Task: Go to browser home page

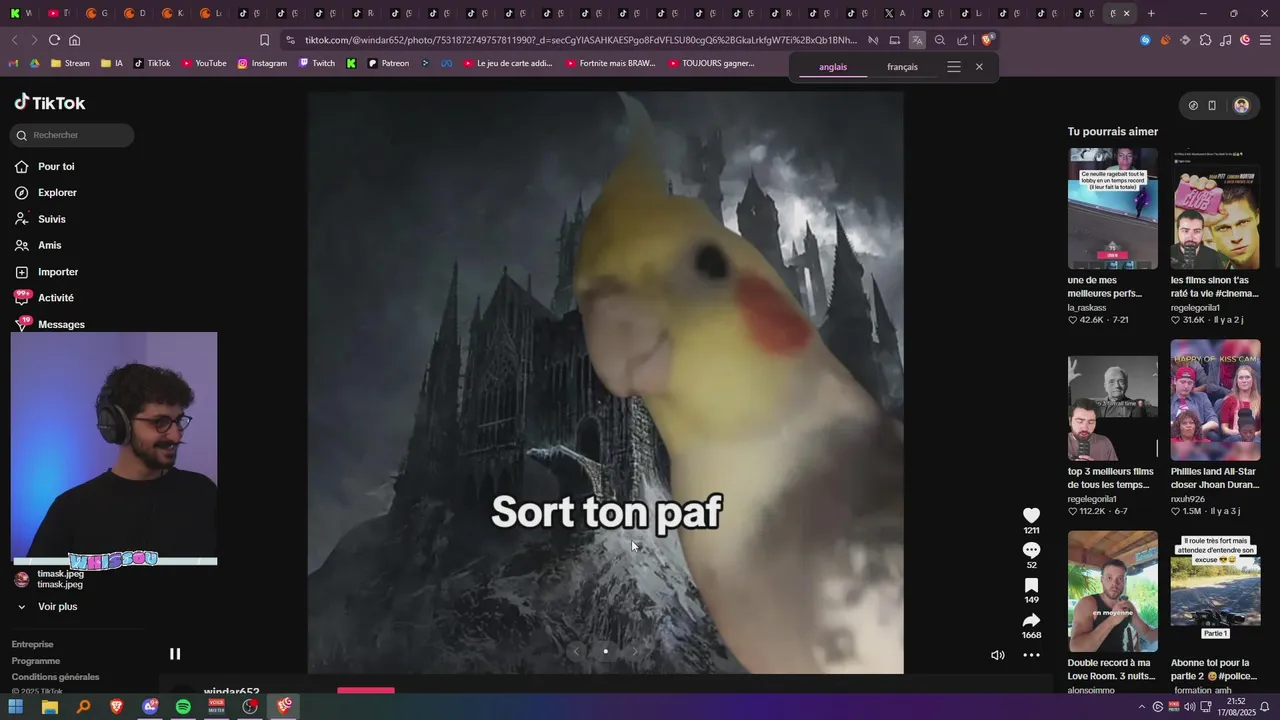Action: 75,40
